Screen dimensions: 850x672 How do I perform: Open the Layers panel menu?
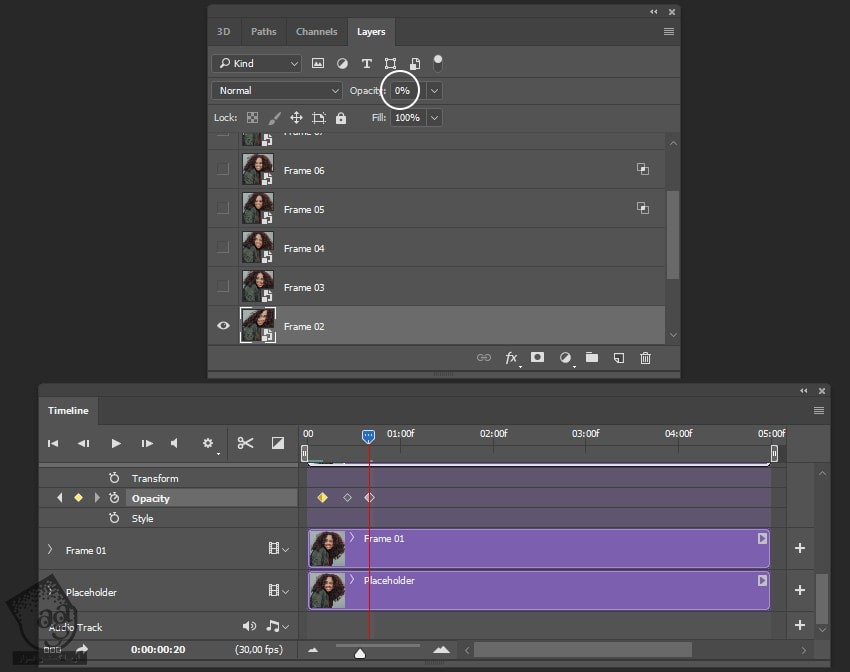668,31
